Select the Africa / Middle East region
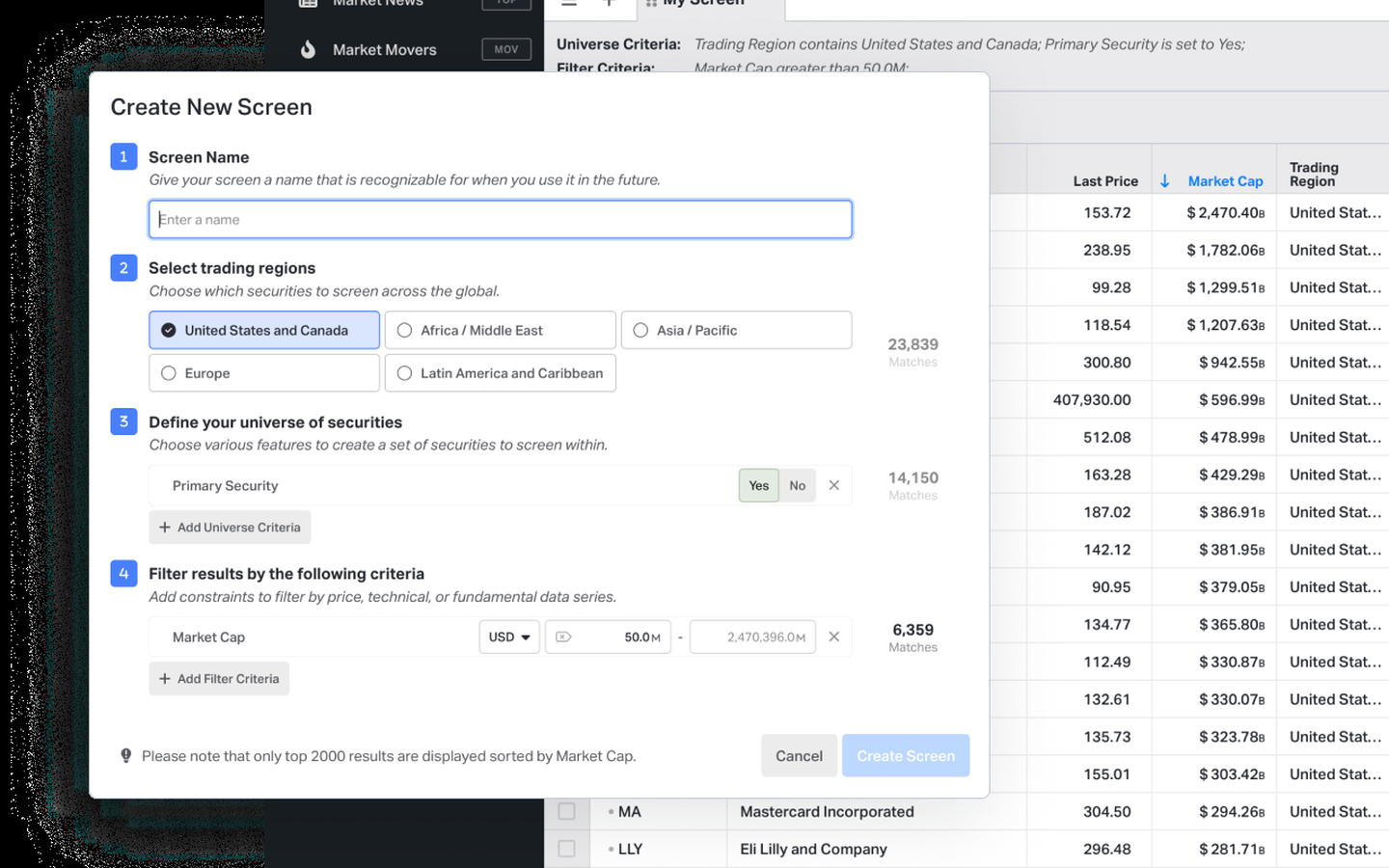The height and width of the screenshot is (868, 1389). [x=500, y=330]
